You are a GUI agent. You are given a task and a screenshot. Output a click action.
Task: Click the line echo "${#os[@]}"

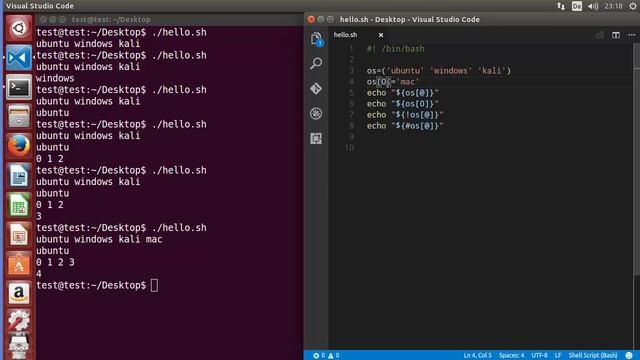click(405, 126)
